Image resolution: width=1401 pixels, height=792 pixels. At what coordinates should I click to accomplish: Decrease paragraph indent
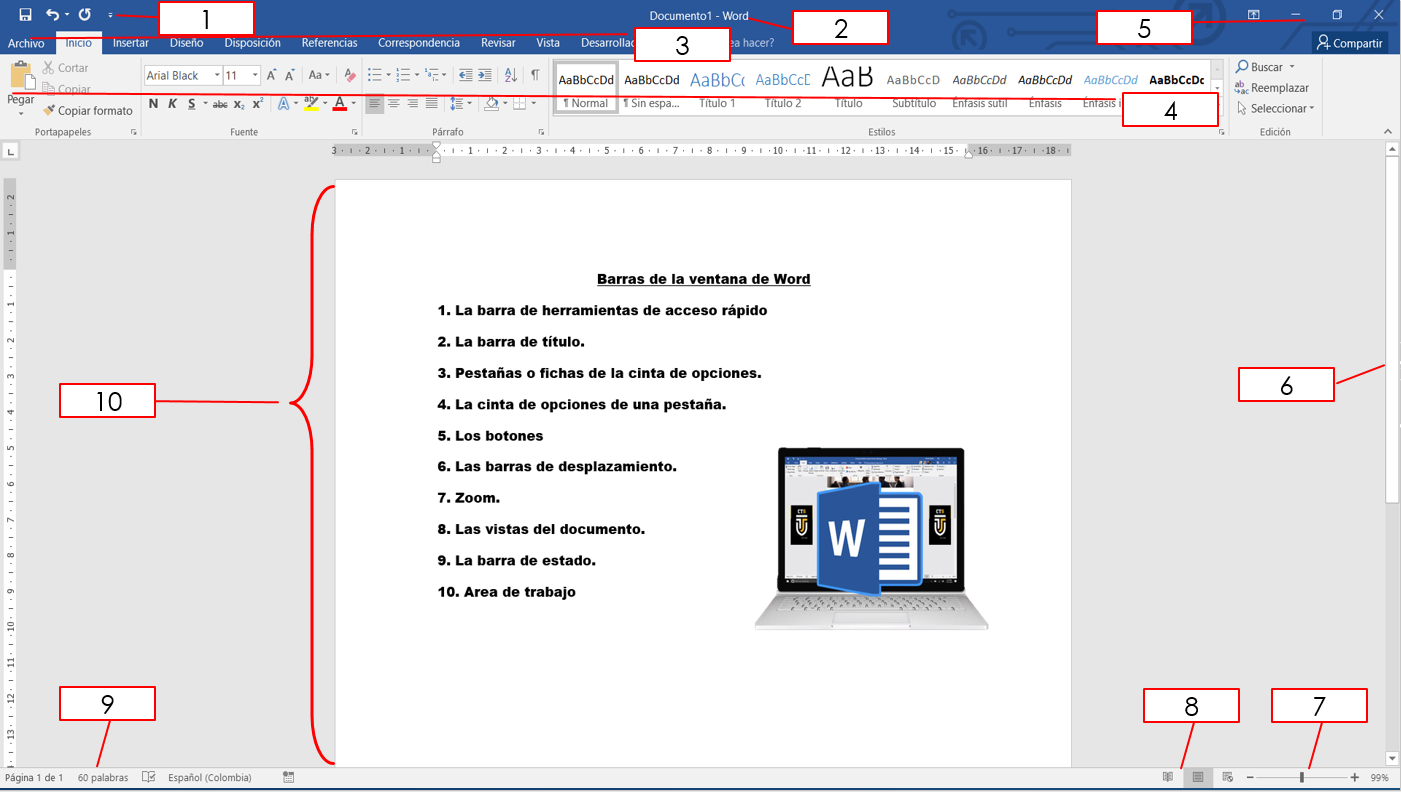[x=465, y=75]
